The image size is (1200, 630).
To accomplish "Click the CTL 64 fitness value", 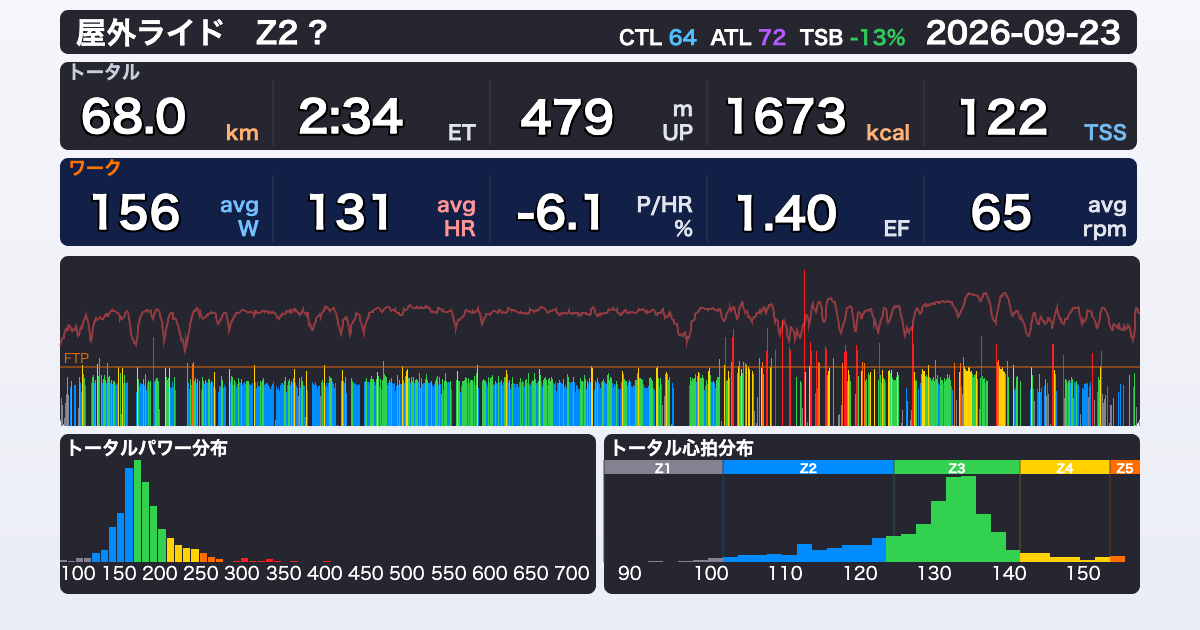I will 658,38.
